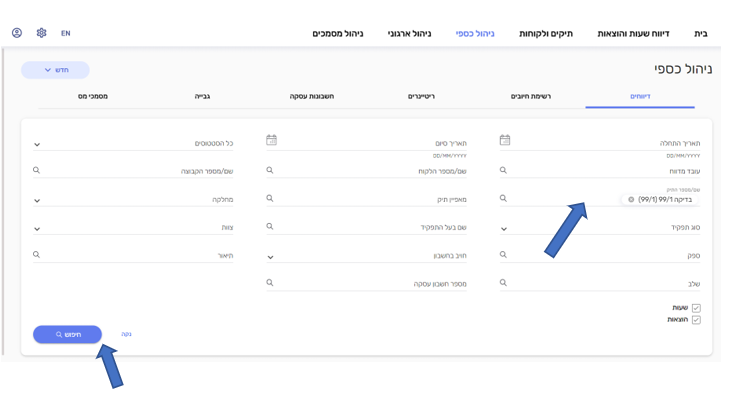
Task: Open the חדש dropdown button
Action: [x=55, y=70]
